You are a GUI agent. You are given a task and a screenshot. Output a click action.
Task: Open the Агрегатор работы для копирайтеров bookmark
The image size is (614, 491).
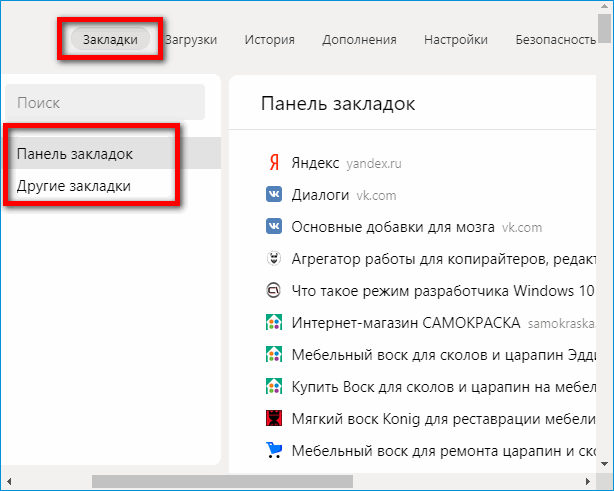444,259
